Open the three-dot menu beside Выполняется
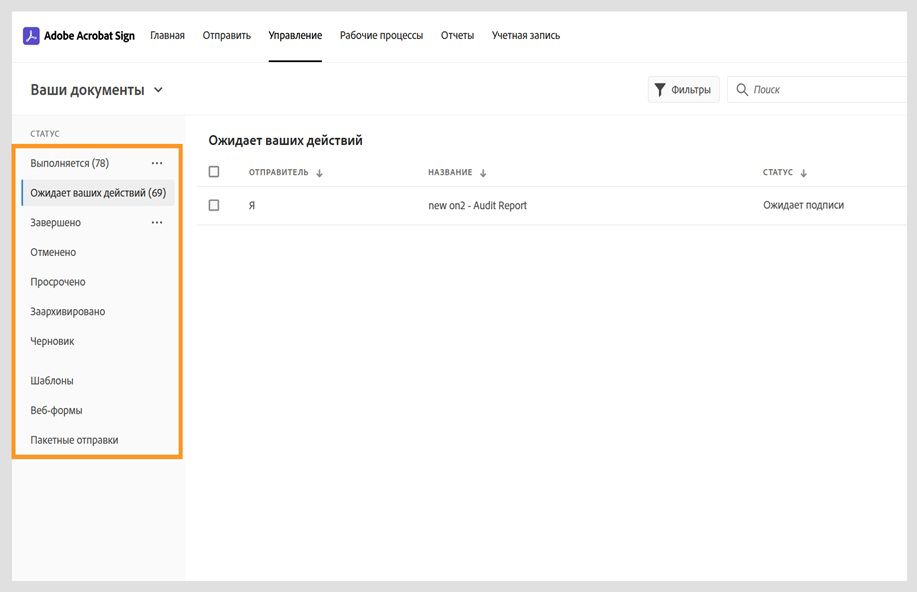This screenshot has height=592, width=917. tap(157, 163)
